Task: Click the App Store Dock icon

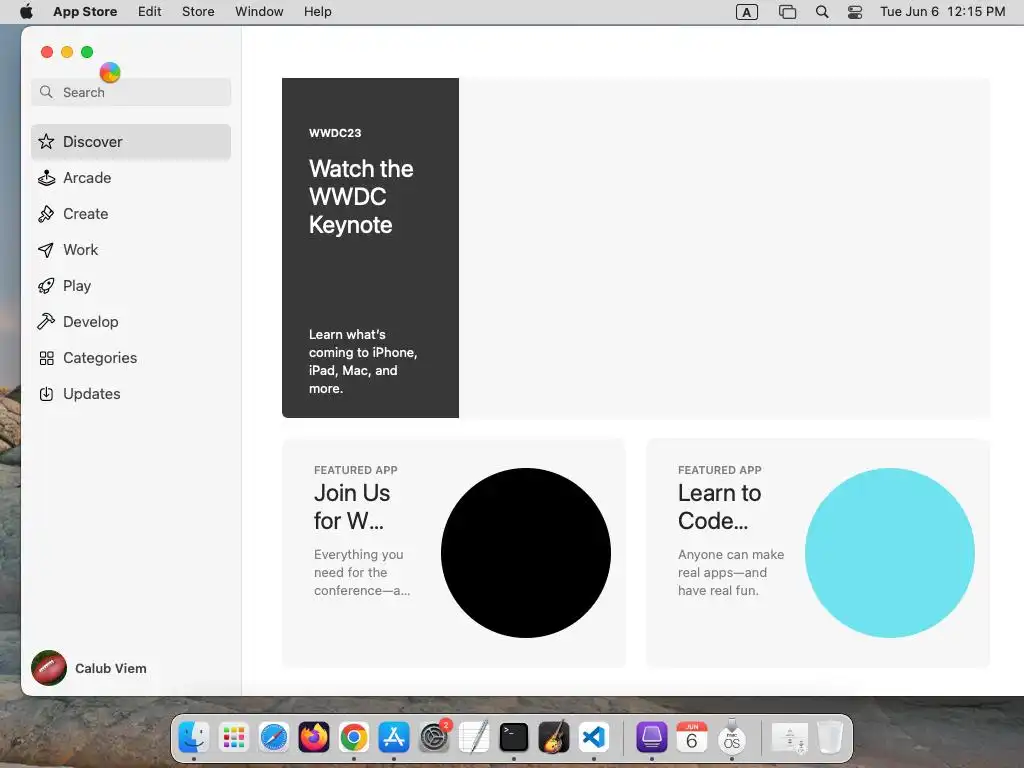Action: (393, 737)
